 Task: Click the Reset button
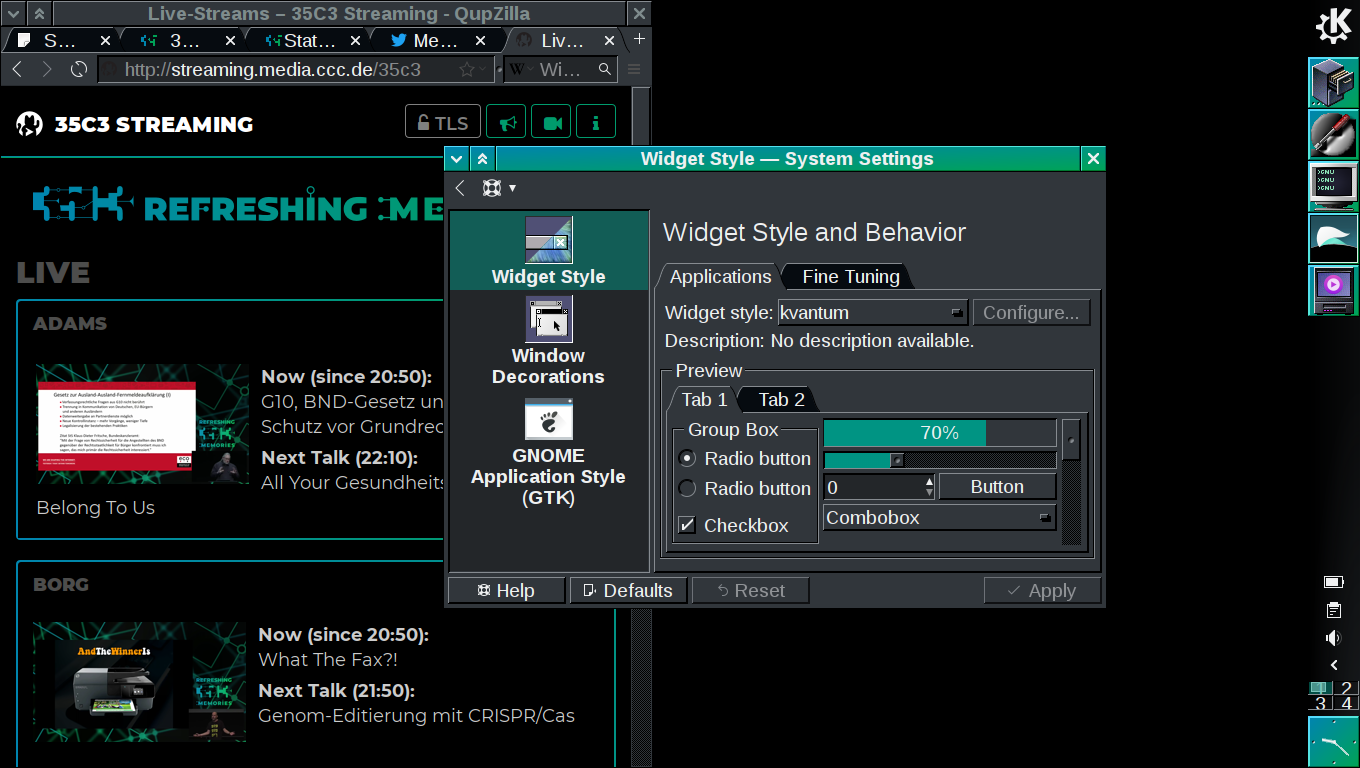point(751,591)
